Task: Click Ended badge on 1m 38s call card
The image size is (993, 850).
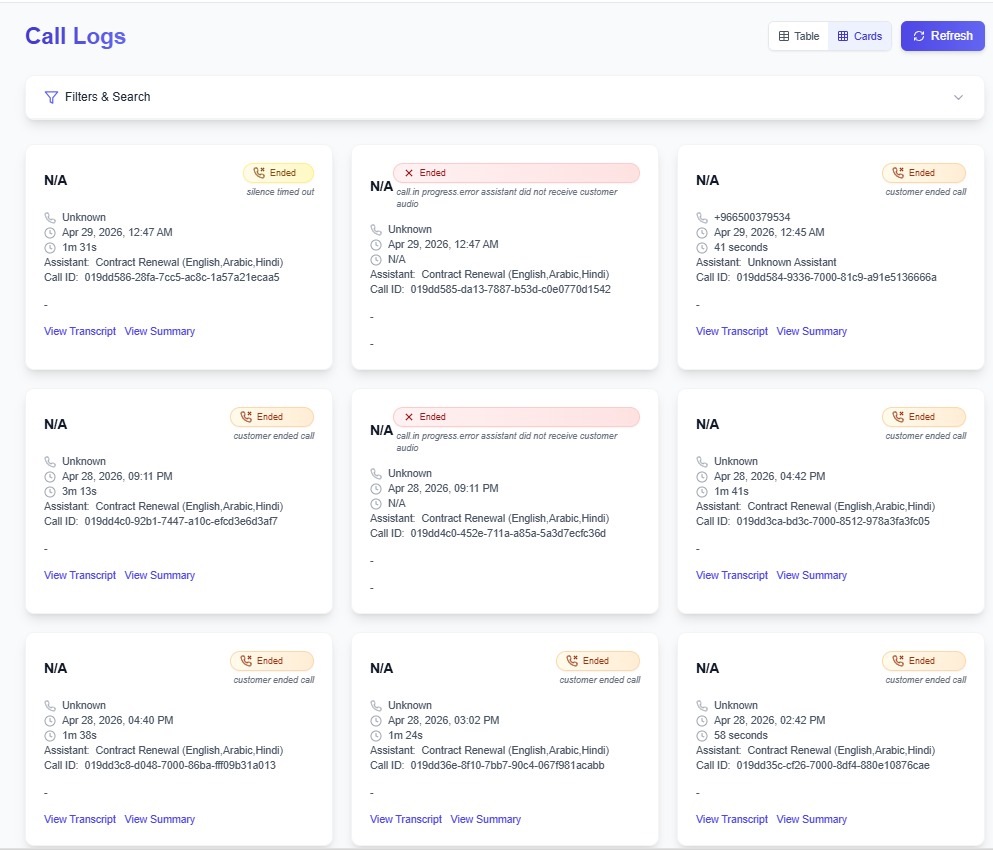Action: coord(272,661)
